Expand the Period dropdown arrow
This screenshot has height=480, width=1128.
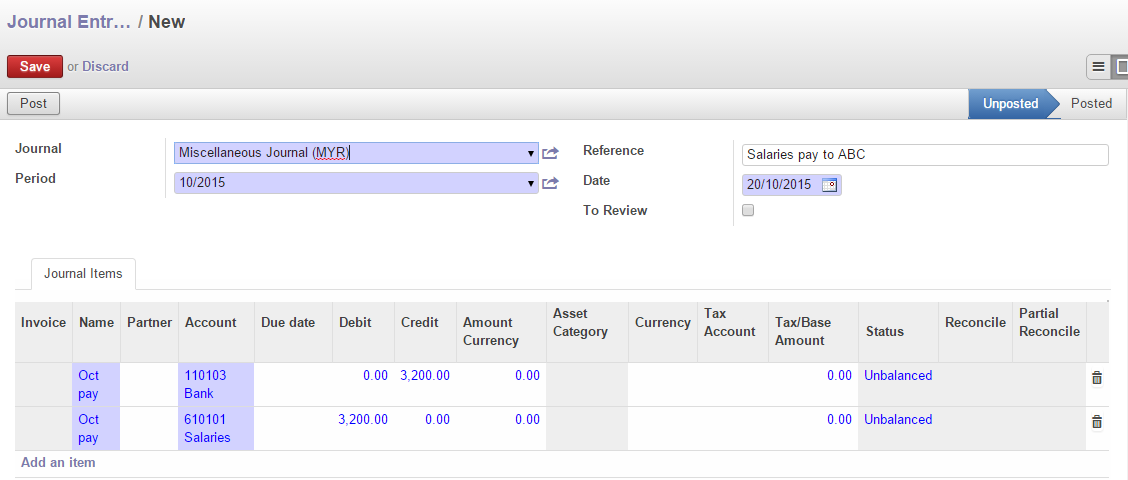click(531, 184)
